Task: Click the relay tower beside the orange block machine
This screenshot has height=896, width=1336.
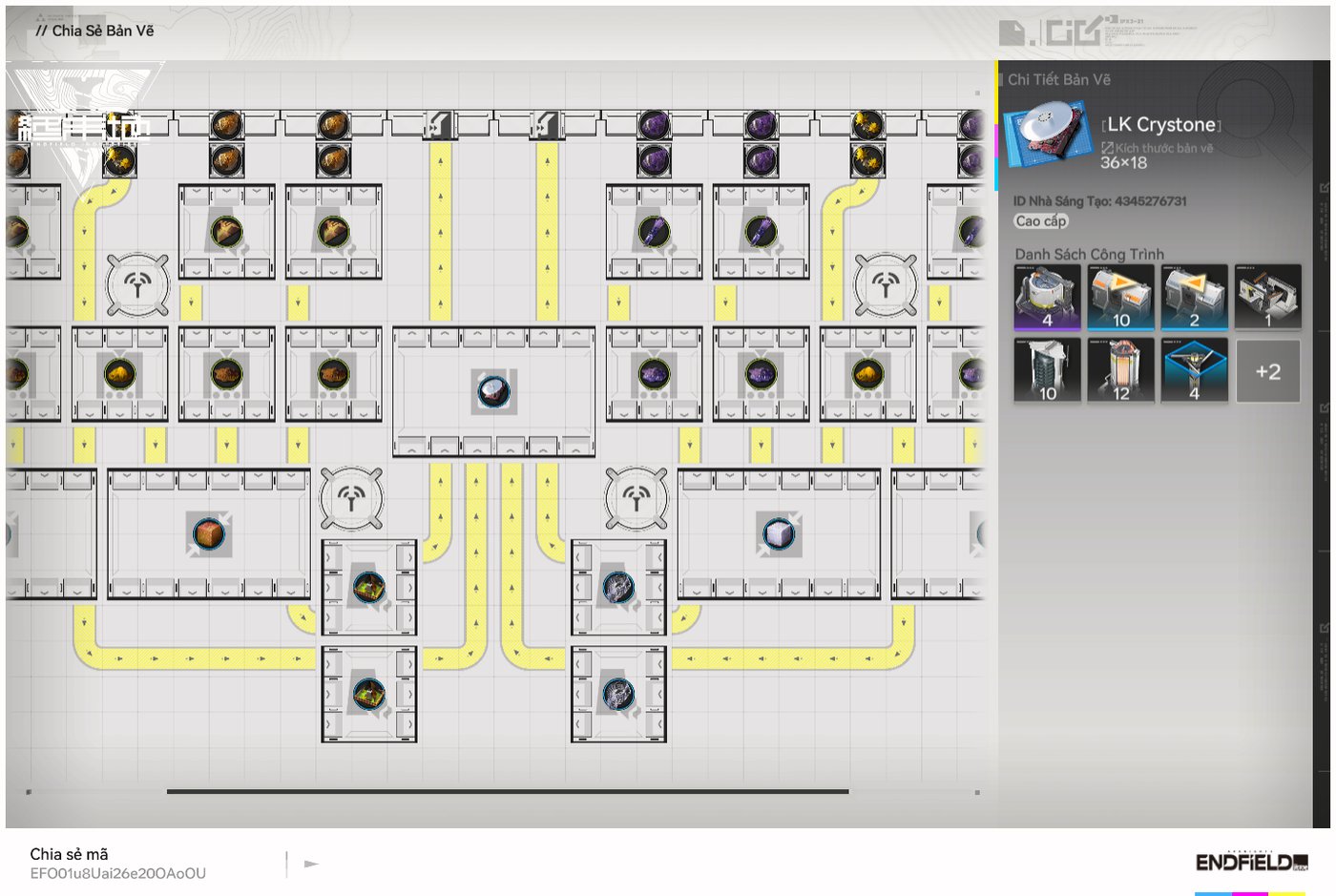Action: 351,498
